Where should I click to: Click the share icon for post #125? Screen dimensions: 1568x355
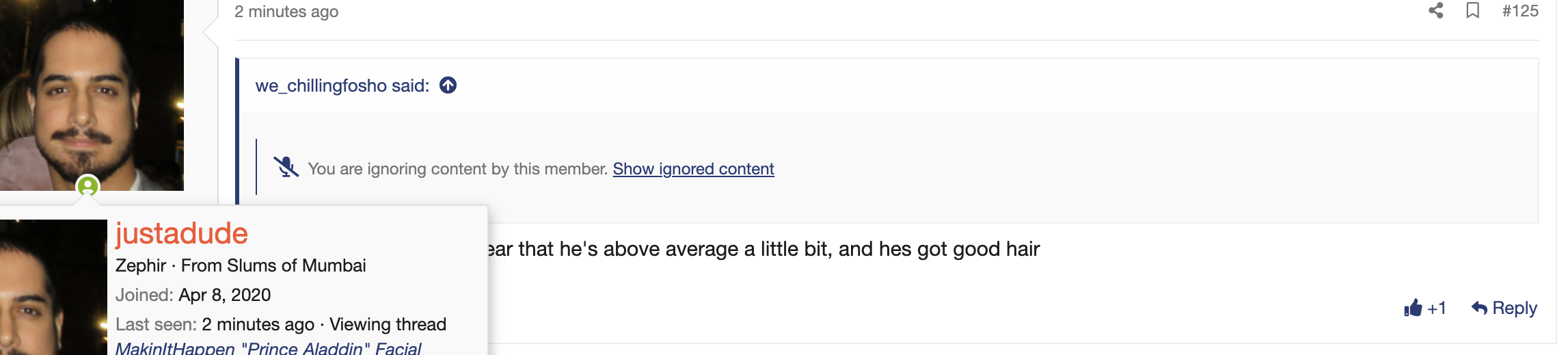[x=1435, y=11]
